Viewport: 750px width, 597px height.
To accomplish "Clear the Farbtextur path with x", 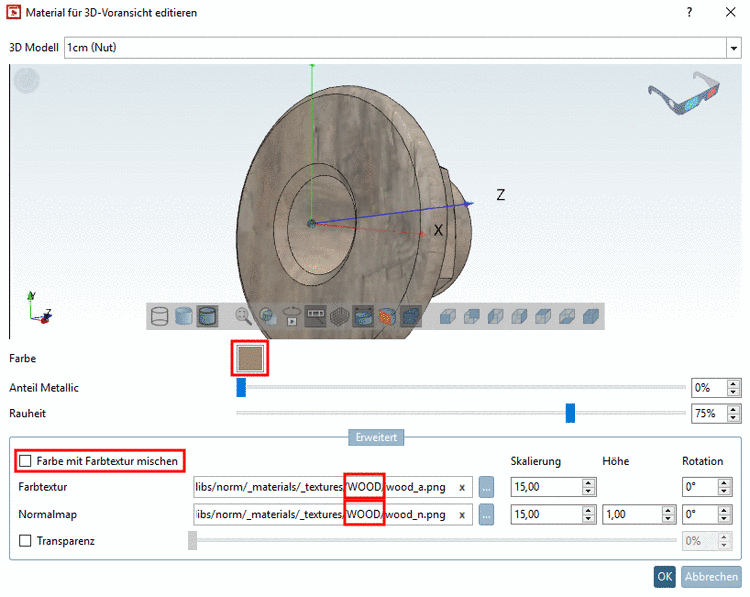I will pos(462,487).
